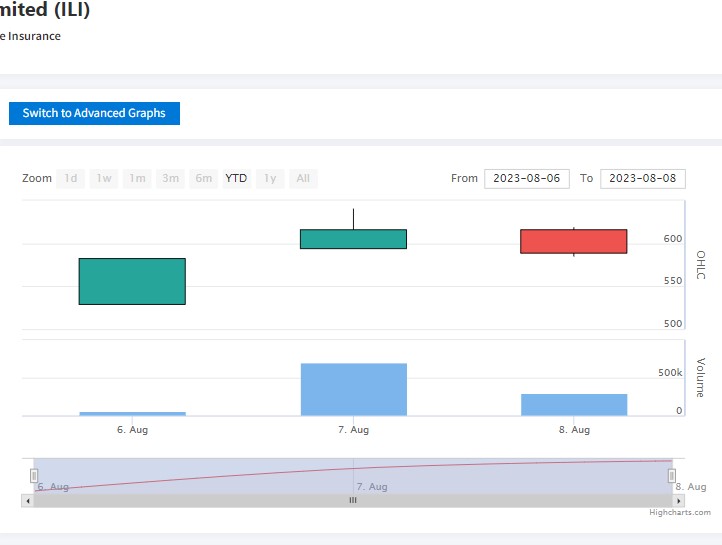Click the scrollbar left arrow

pos(28,500)
